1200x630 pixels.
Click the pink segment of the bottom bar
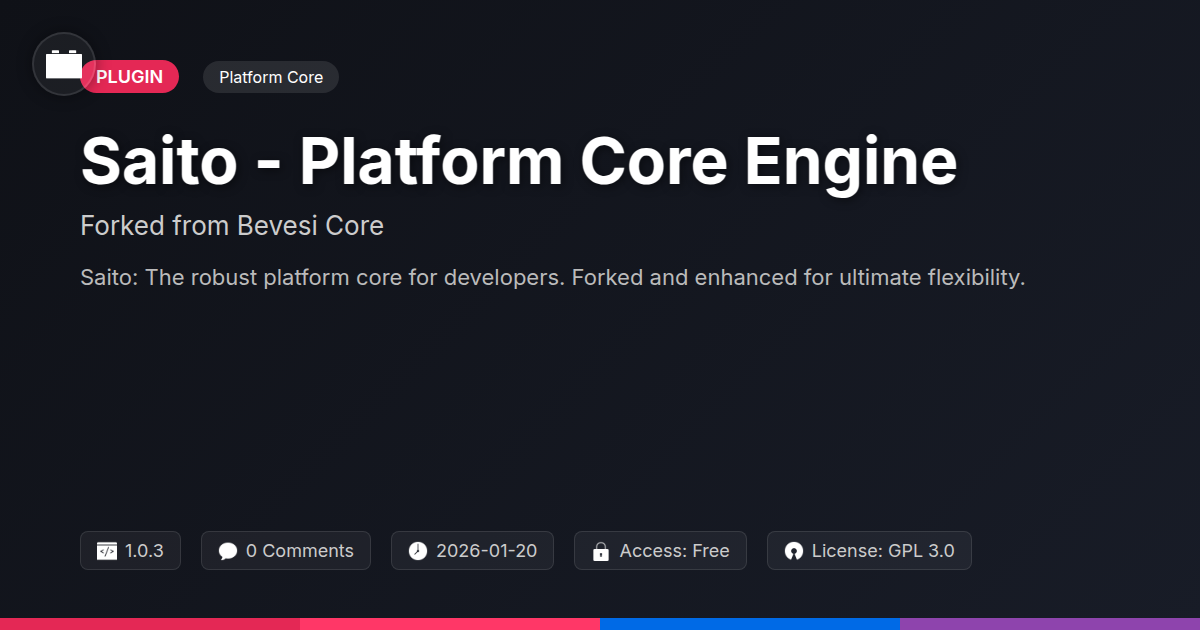(x=450, y=623)
